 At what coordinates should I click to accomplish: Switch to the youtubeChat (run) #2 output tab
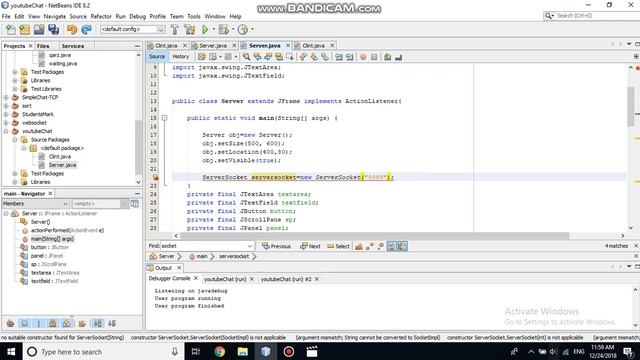coord(286,279)
